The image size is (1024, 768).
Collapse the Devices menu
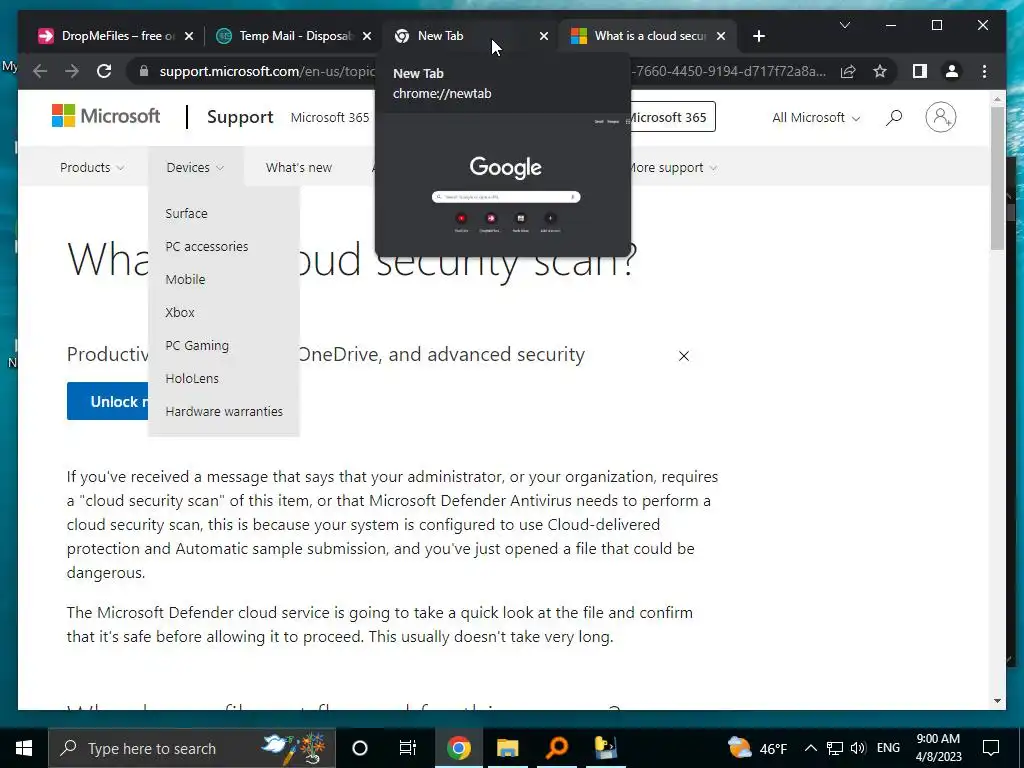195,168
